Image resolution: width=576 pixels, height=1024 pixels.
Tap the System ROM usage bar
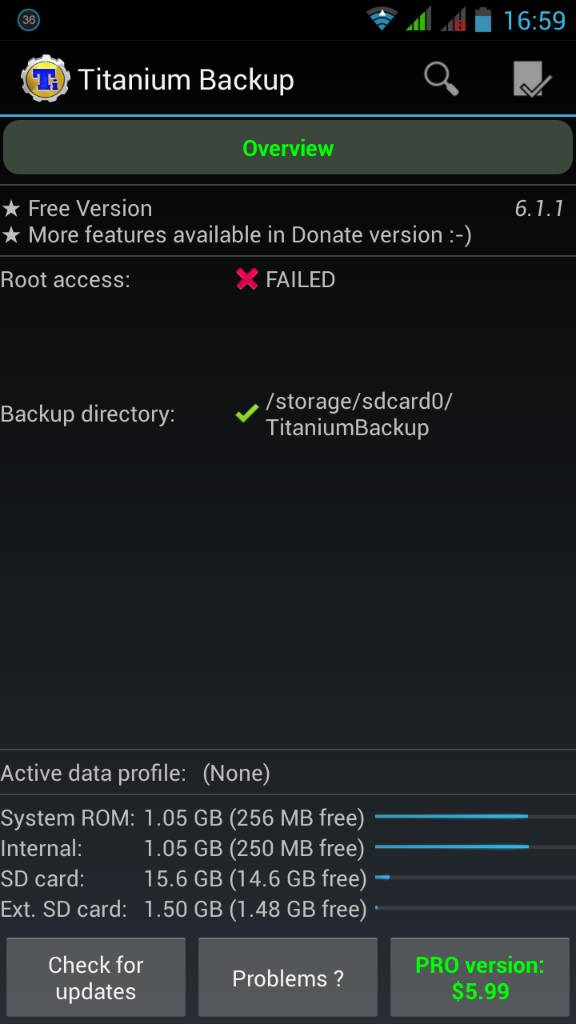[x=475, y=816]
